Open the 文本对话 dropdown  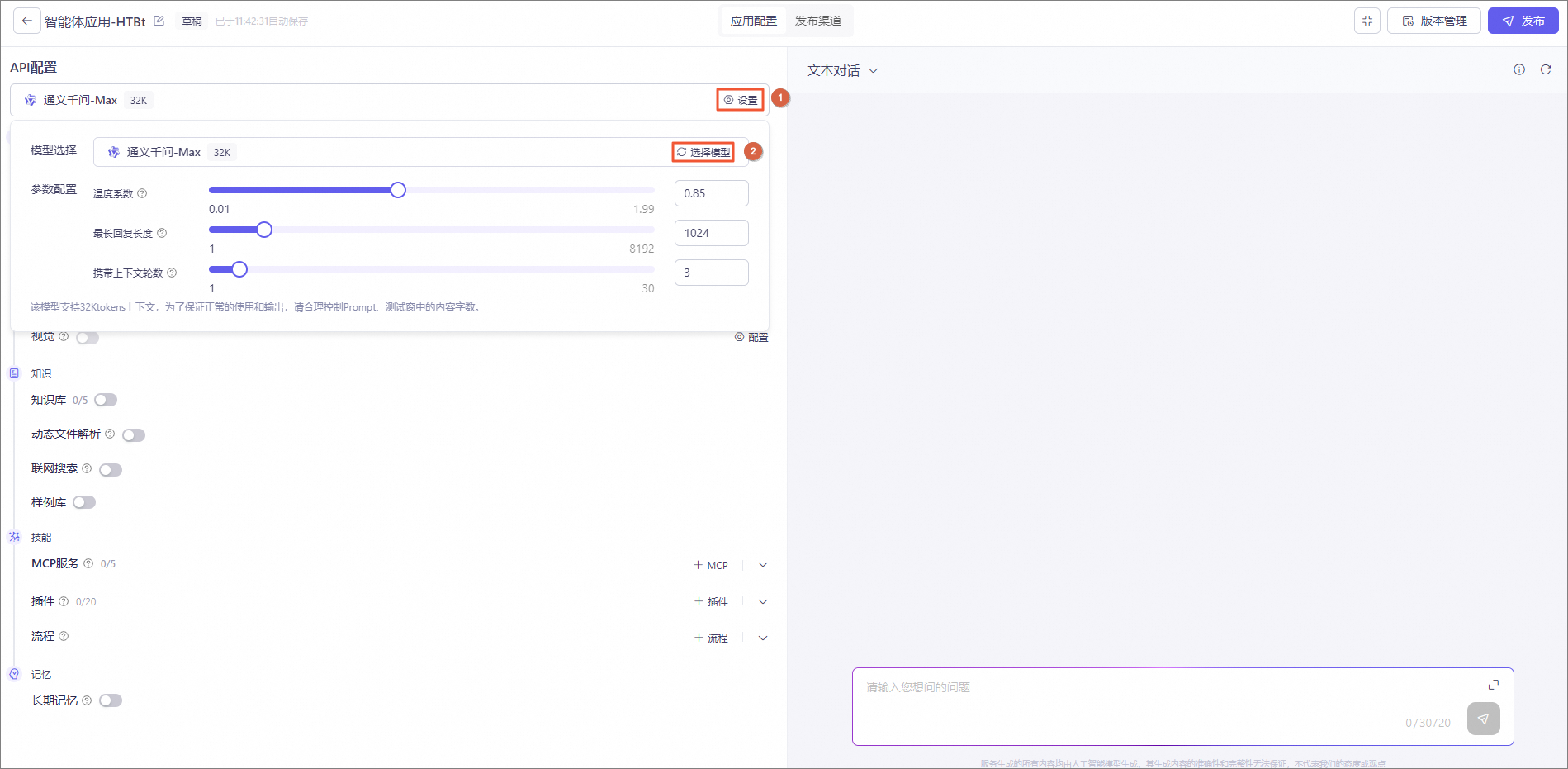click(x=842, y=70)
